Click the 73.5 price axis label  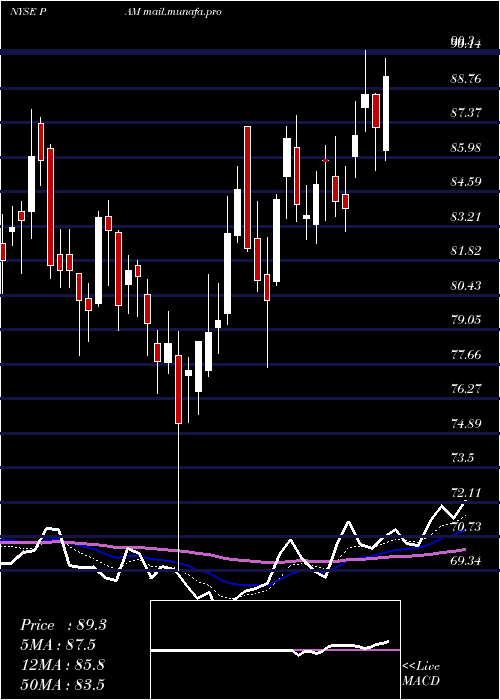click(x=462, y=458)
